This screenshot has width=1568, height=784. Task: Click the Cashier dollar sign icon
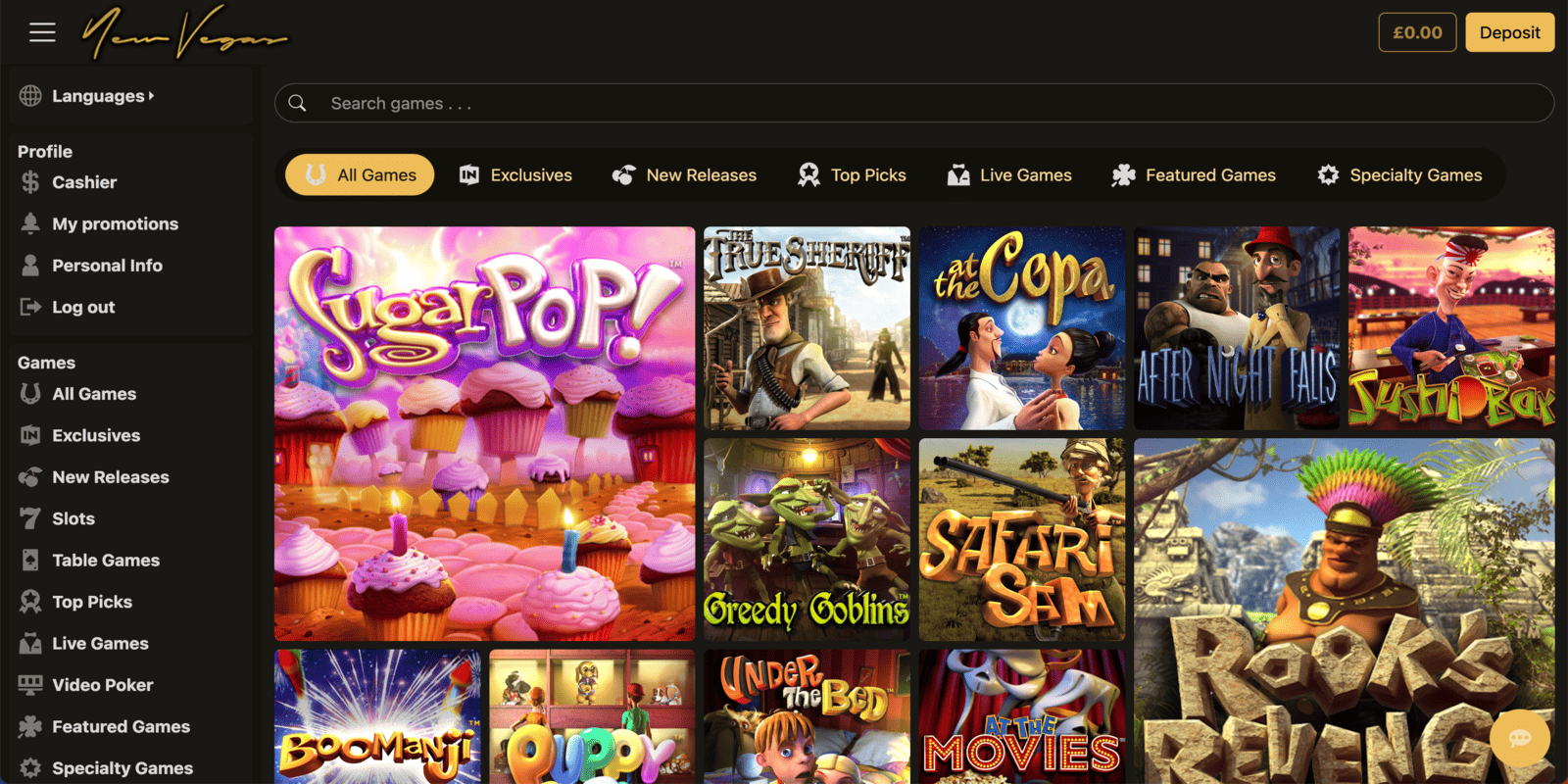[30, 182]
